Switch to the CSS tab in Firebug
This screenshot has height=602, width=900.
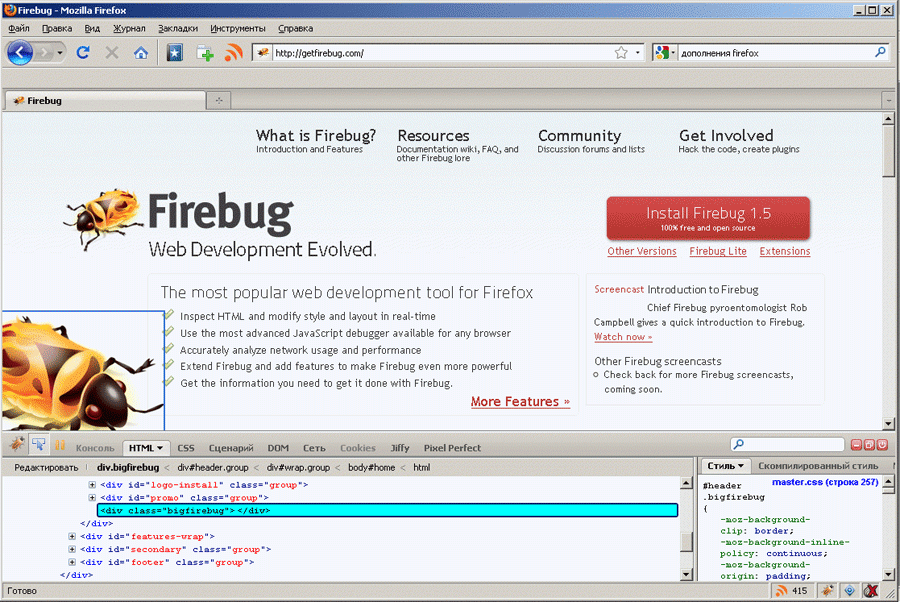(x=185, y=448)
